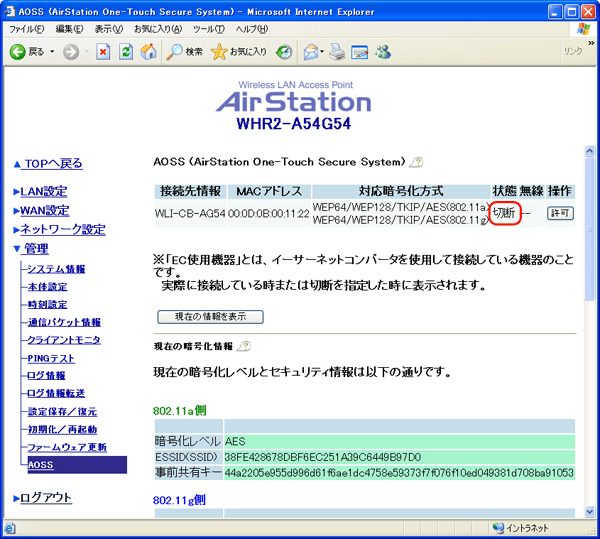The image size is (600, 539).
Task: Click the 802.11a側 section heading
Action: (x=179, y=411)
